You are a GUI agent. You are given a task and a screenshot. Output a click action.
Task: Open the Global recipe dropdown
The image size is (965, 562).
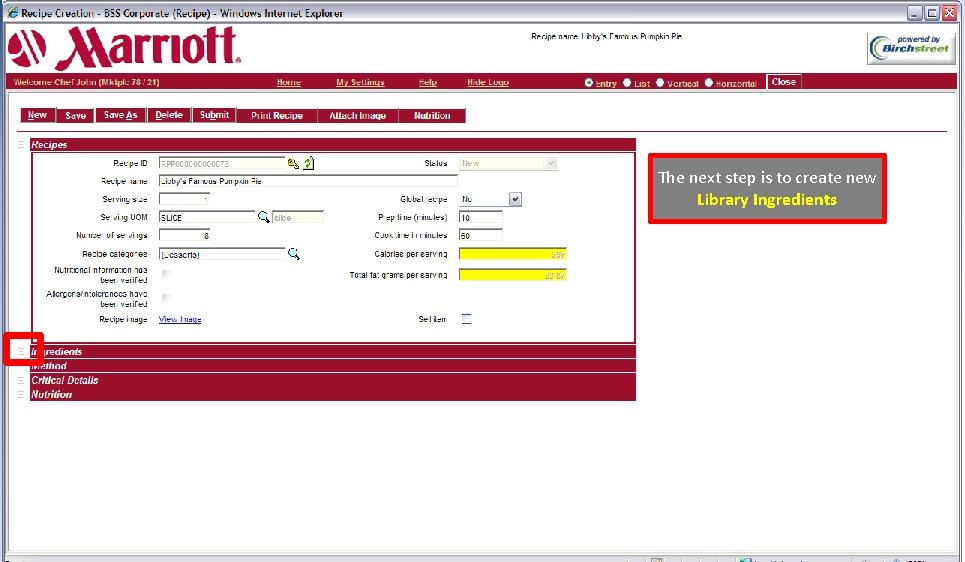click(x=515, y=199)
